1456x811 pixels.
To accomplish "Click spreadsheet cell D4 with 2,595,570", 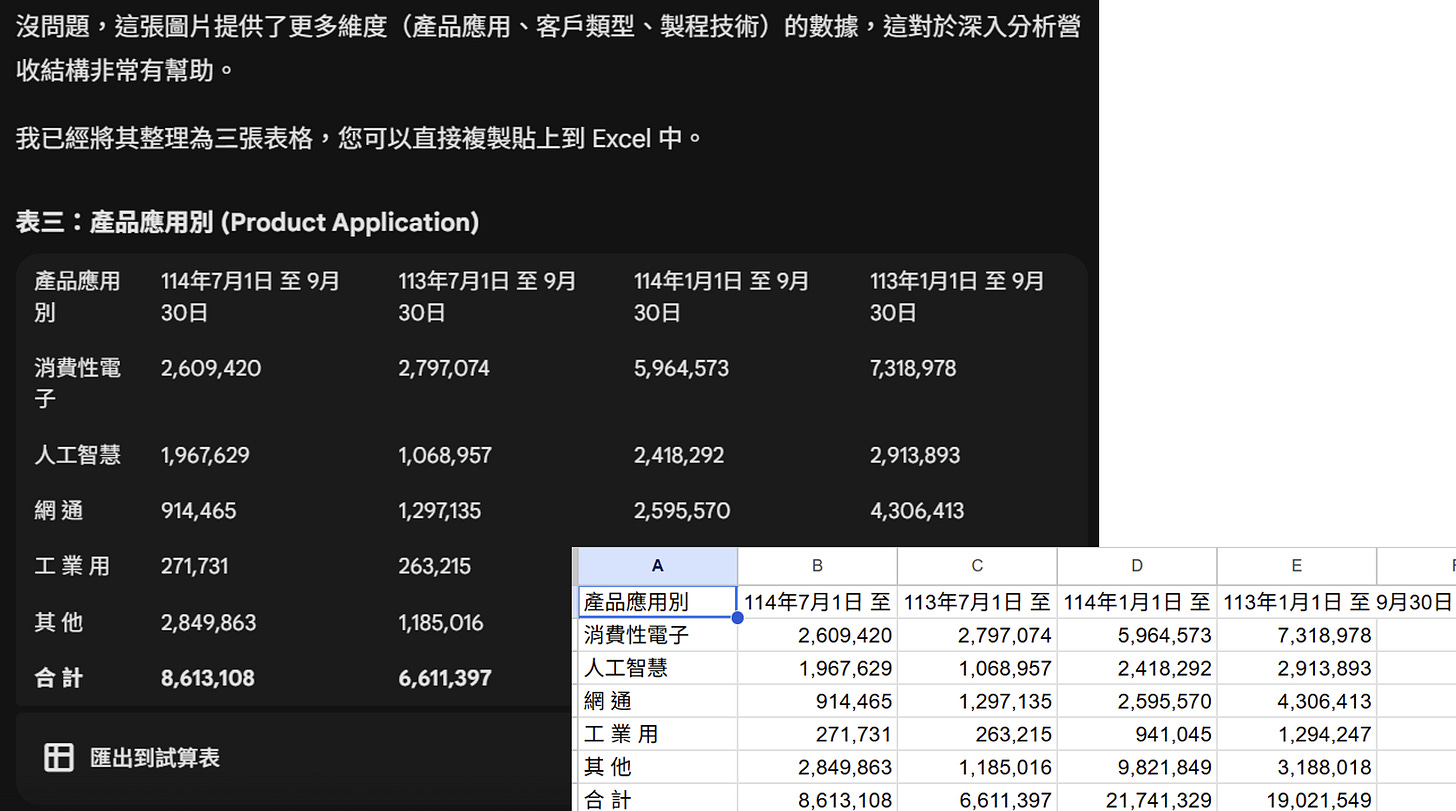I will point(1137,701).
